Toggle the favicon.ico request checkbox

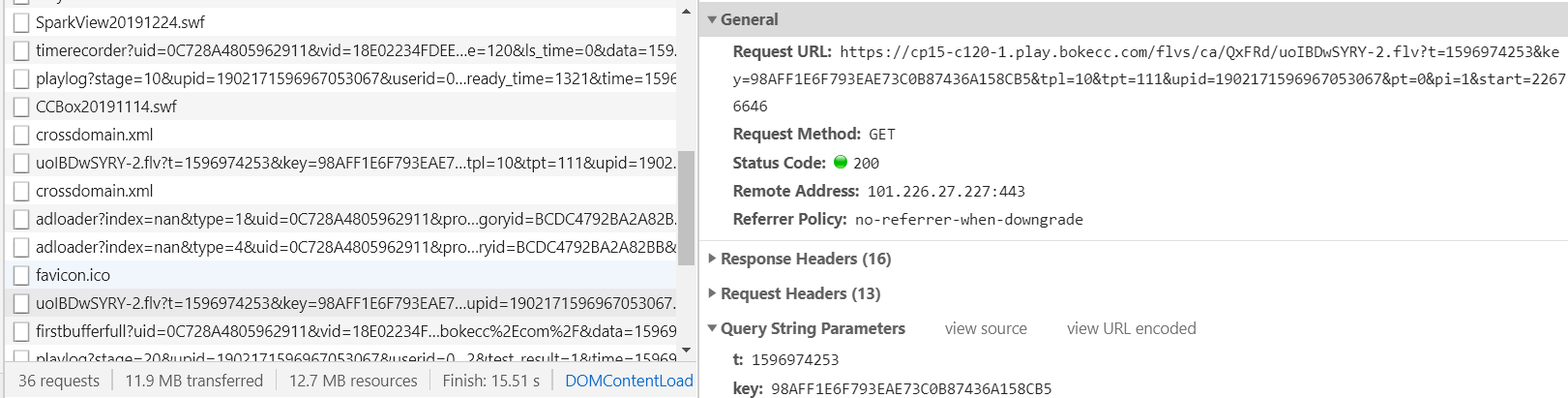coord(21,275)
